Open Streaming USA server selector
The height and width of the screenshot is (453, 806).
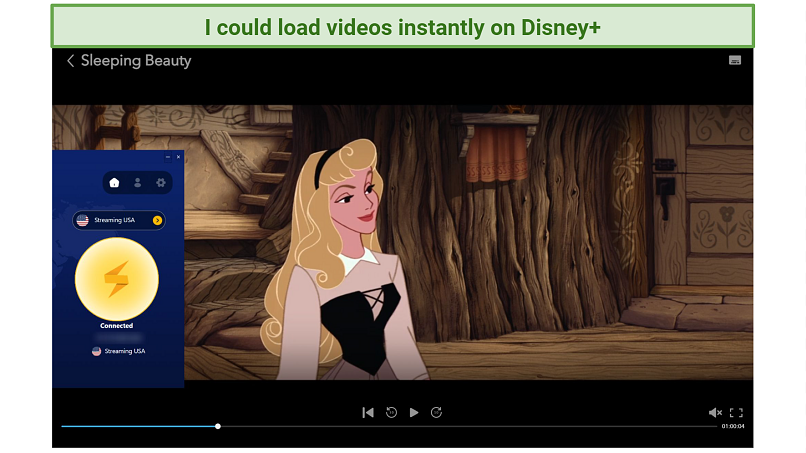click(x=119, y=220)
